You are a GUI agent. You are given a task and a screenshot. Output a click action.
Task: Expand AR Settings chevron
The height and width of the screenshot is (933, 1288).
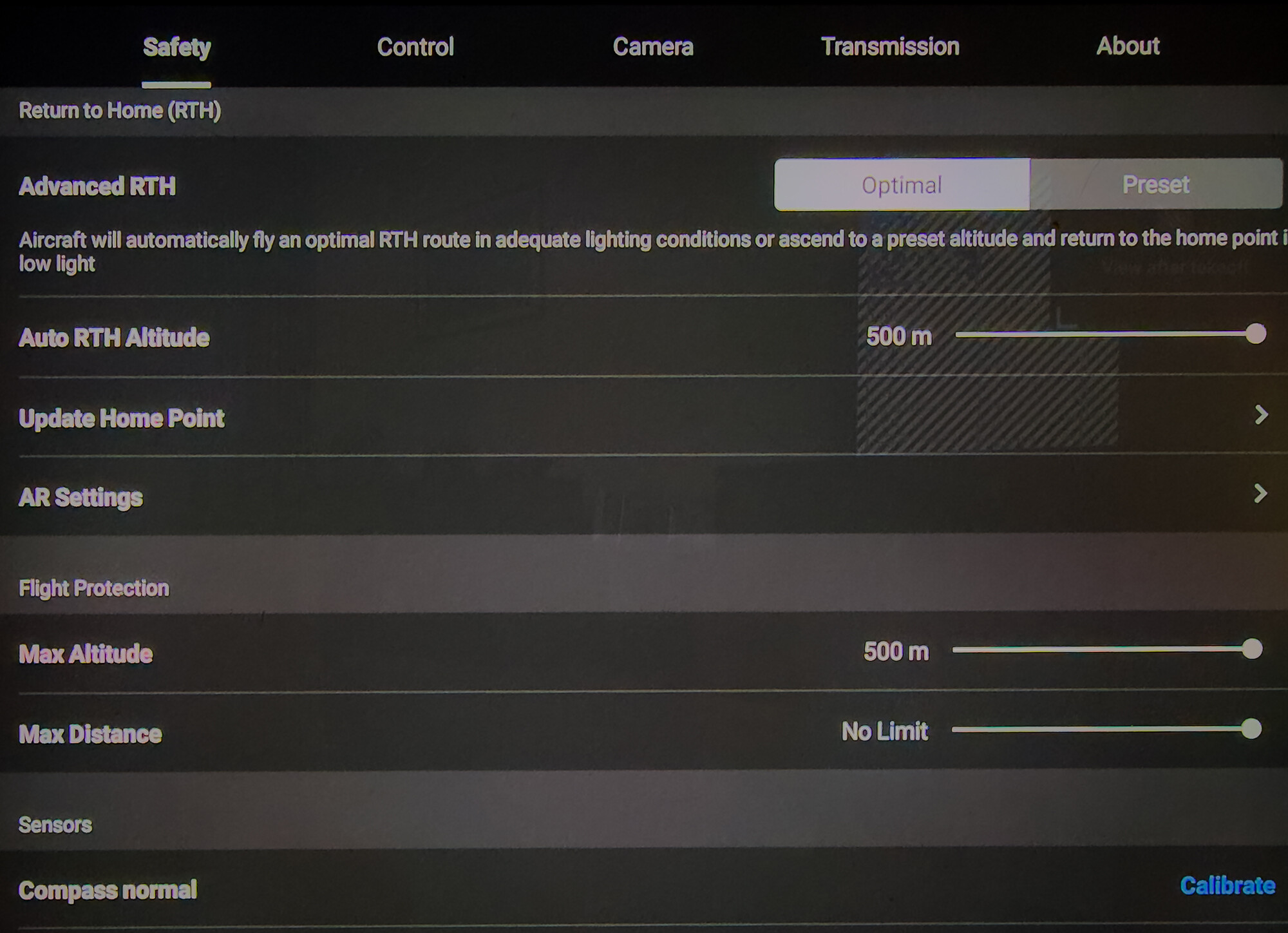click(1260, 494)
